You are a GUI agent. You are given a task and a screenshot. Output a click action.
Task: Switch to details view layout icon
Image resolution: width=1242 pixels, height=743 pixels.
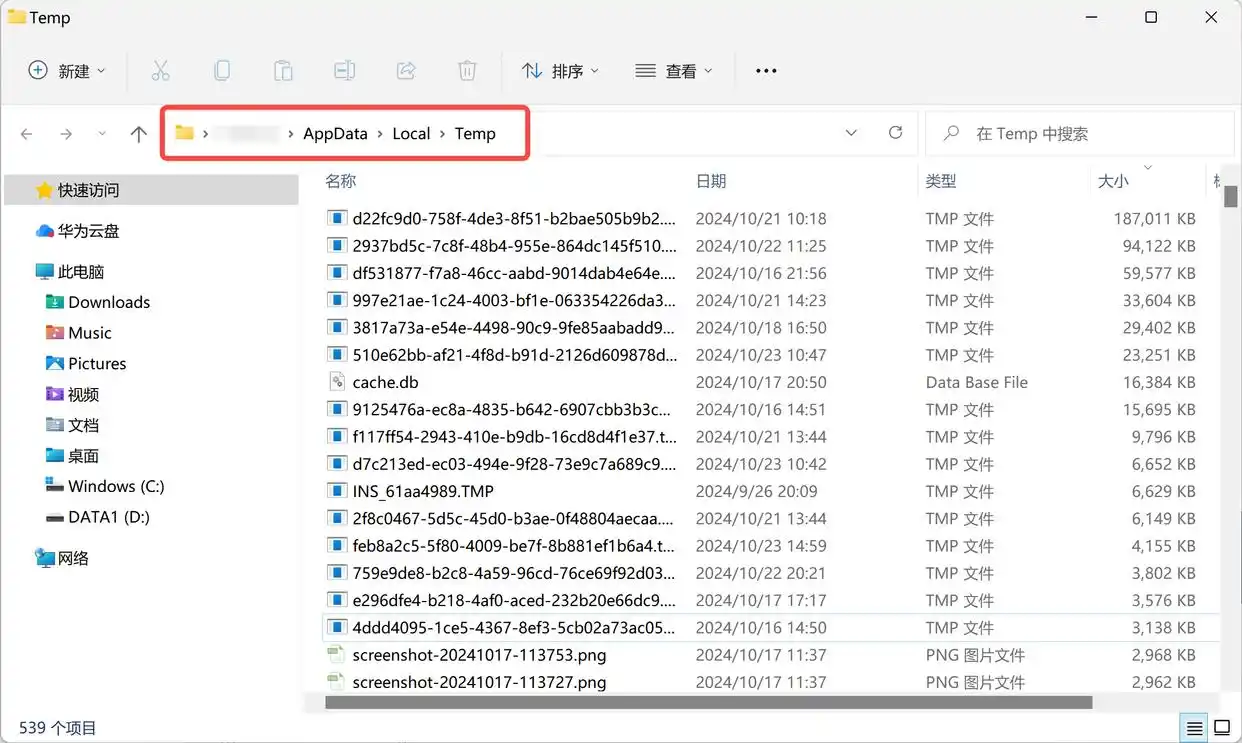(x=1194, y=727)
